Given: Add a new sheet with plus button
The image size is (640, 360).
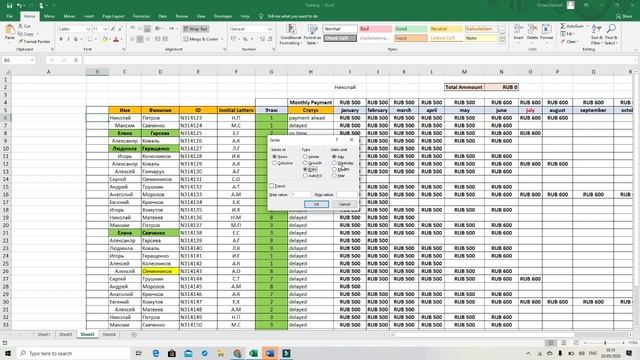Looking at the screenshot, I should [x=133, y=335].
